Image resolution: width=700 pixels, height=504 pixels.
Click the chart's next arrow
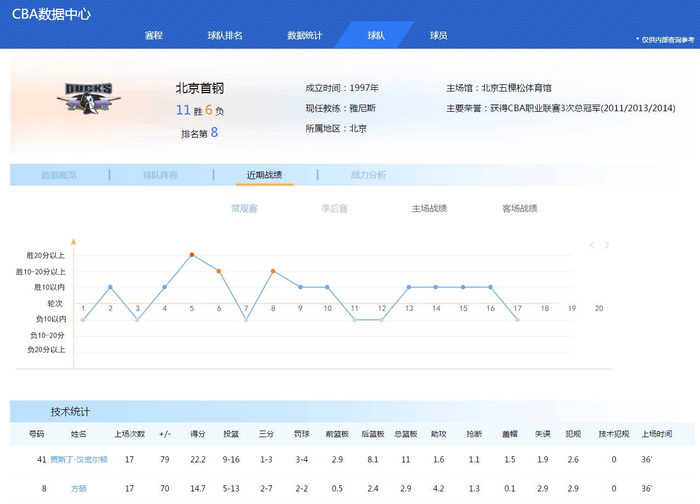(x=607, y=245)
